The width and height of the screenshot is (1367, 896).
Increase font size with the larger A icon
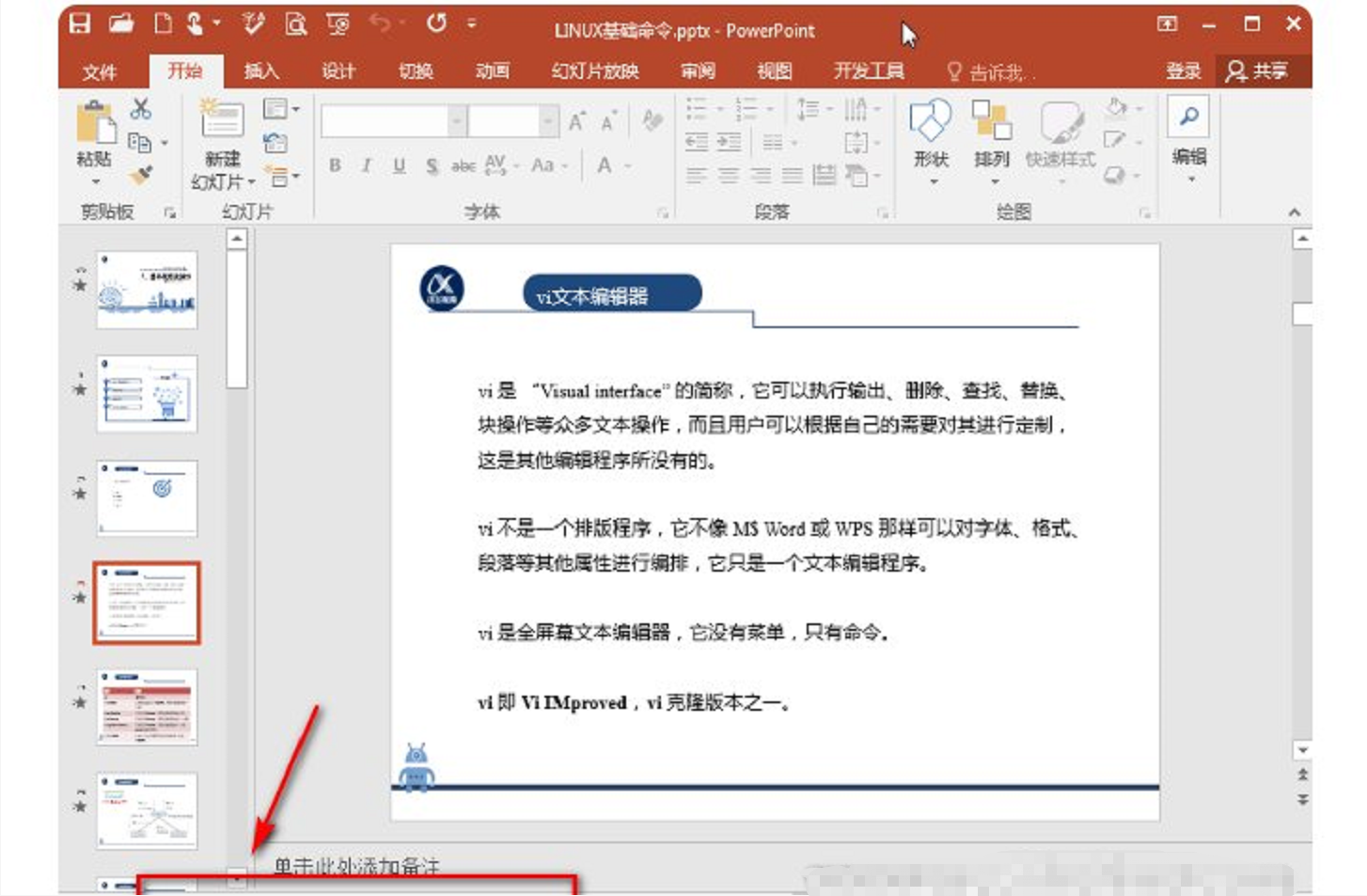point(577,121)
